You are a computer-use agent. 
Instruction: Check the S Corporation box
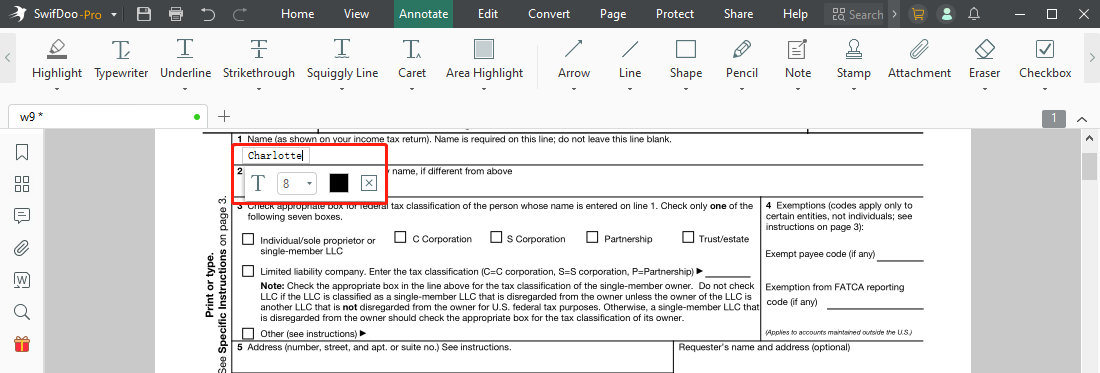point(497,237)
